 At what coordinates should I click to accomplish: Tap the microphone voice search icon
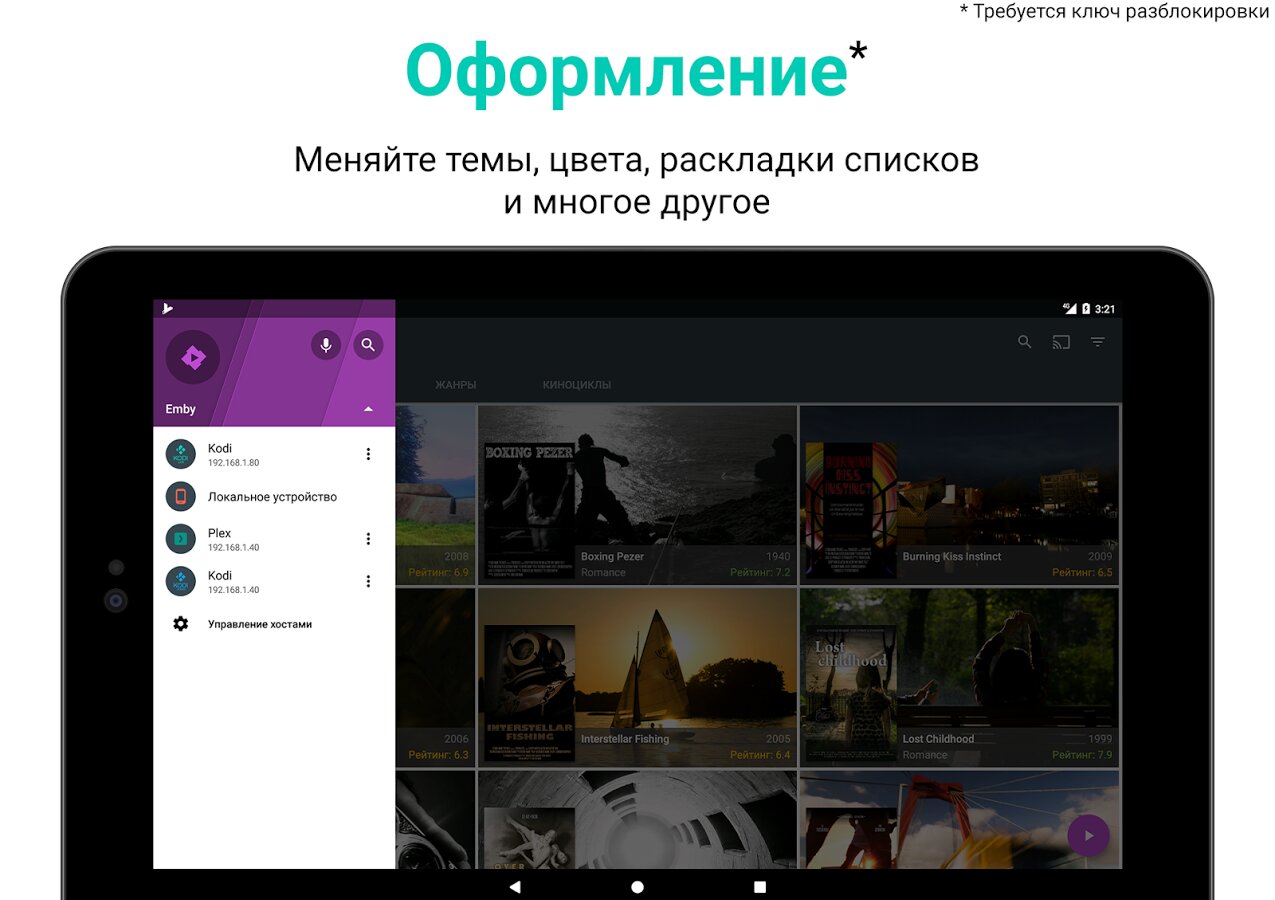pyautogui.click(x=325, y=345)
